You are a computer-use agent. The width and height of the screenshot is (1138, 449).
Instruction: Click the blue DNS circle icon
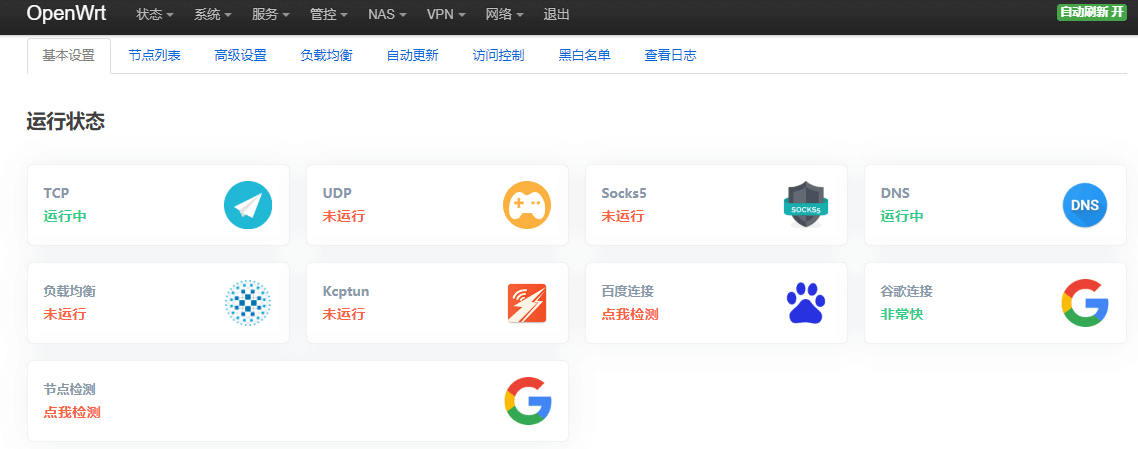pyautogui.click(x=1084, y=205)
